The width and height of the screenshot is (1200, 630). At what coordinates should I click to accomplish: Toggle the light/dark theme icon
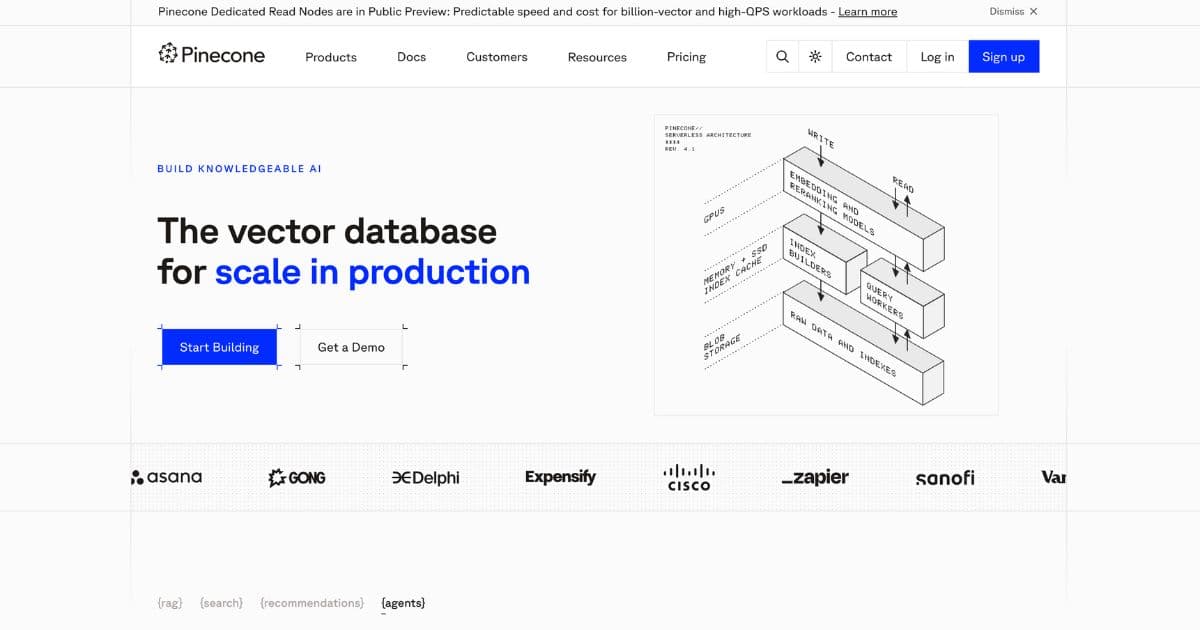coord(815,57)
